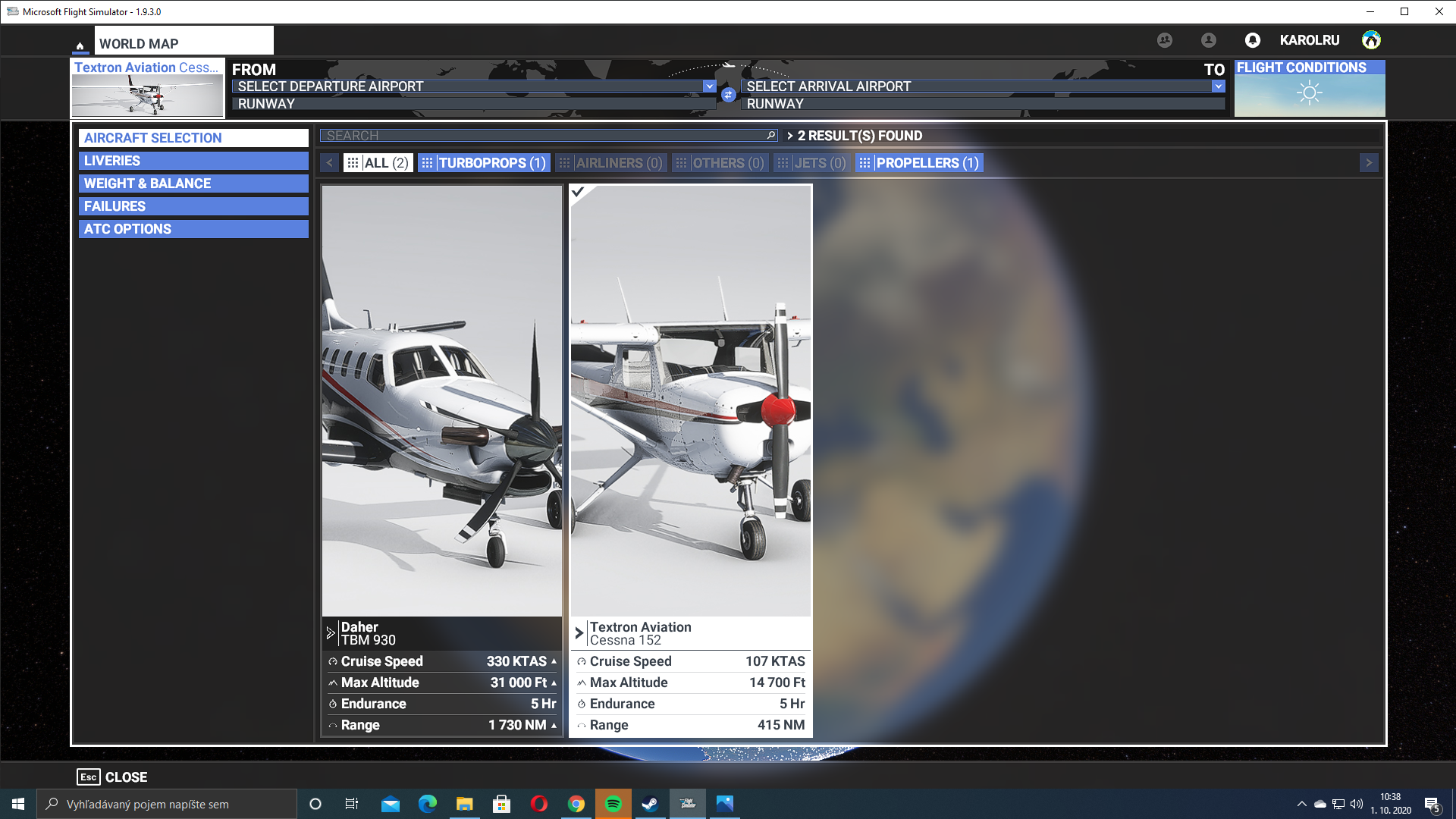This screenshot has width=1456, height=819.
Task: Open Windows Start menu
Action: click(x=18, y=804)
